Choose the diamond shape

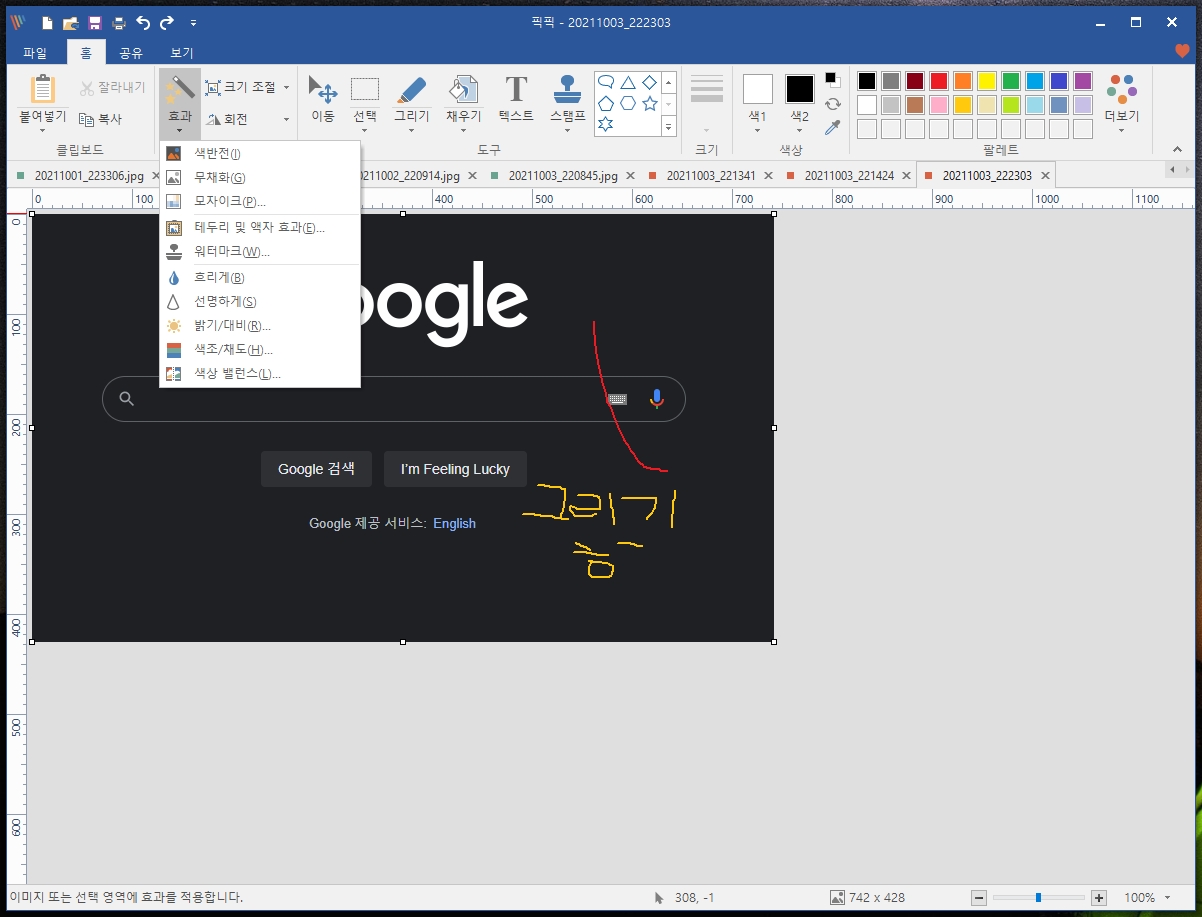click(x=650, y=83)
